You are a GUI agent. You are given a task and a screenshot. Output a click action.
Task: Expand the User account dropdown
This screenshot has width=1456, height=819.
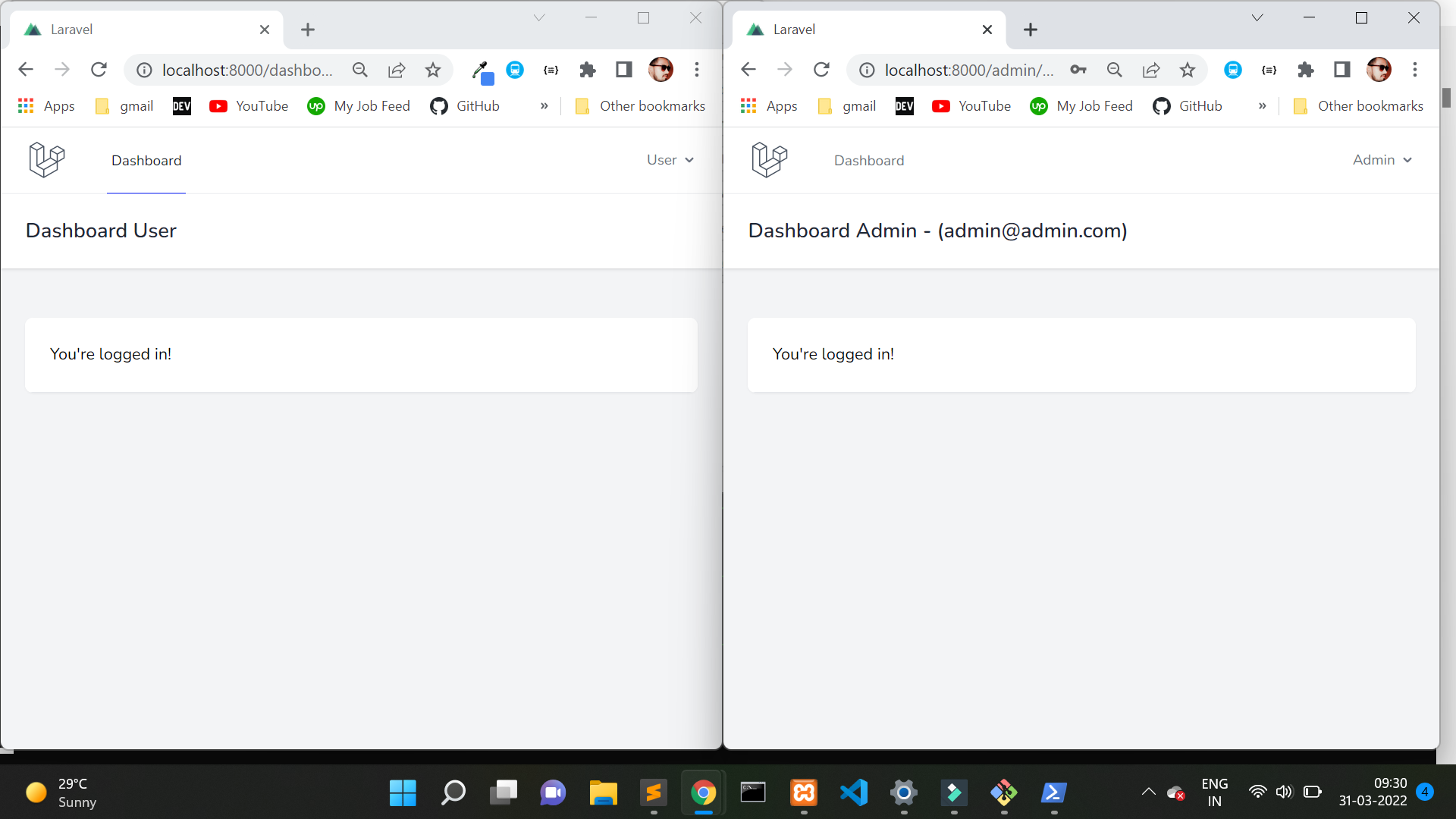[670, 160]
